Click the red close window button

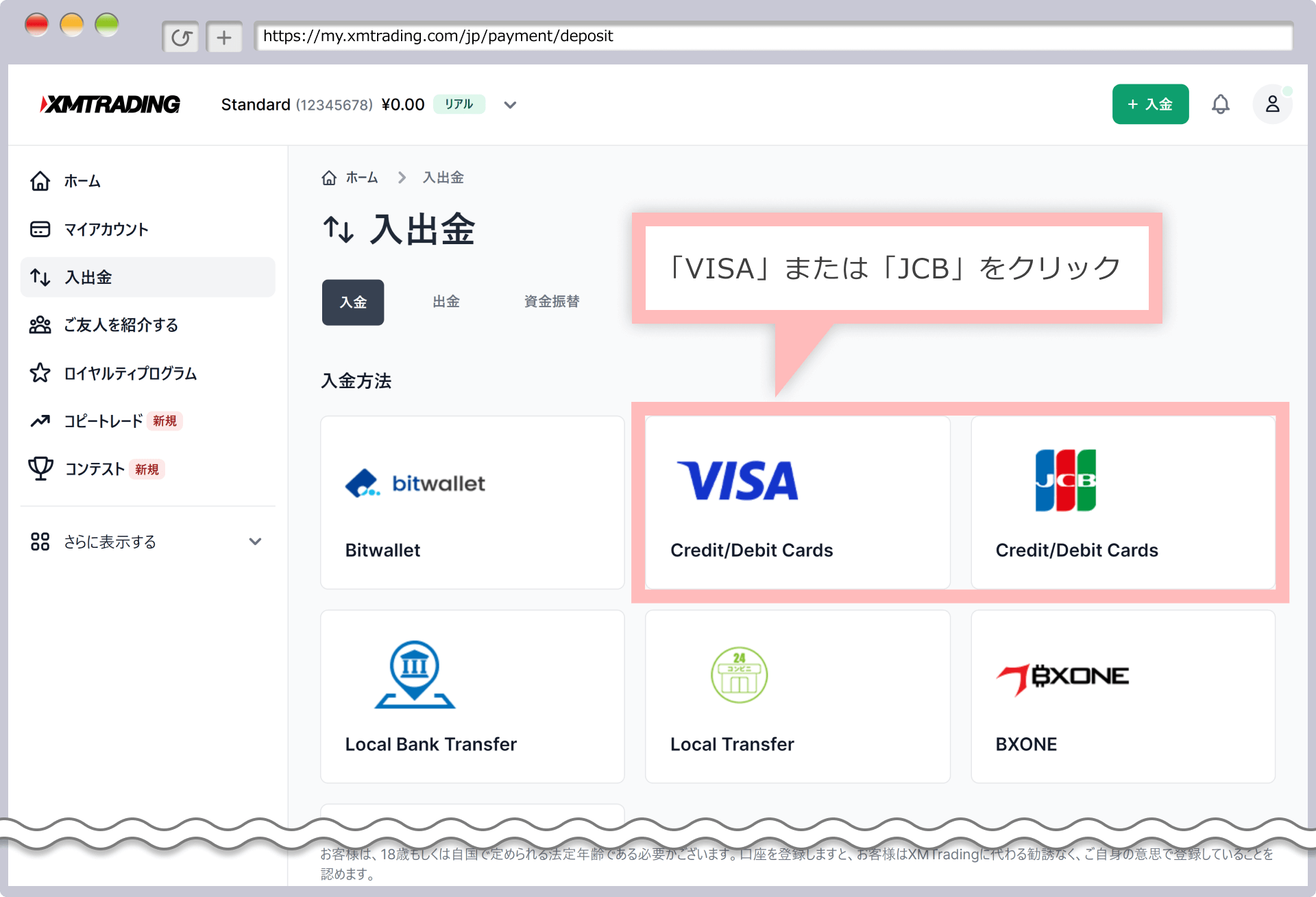pyautogui.click(x=36, y=25)
